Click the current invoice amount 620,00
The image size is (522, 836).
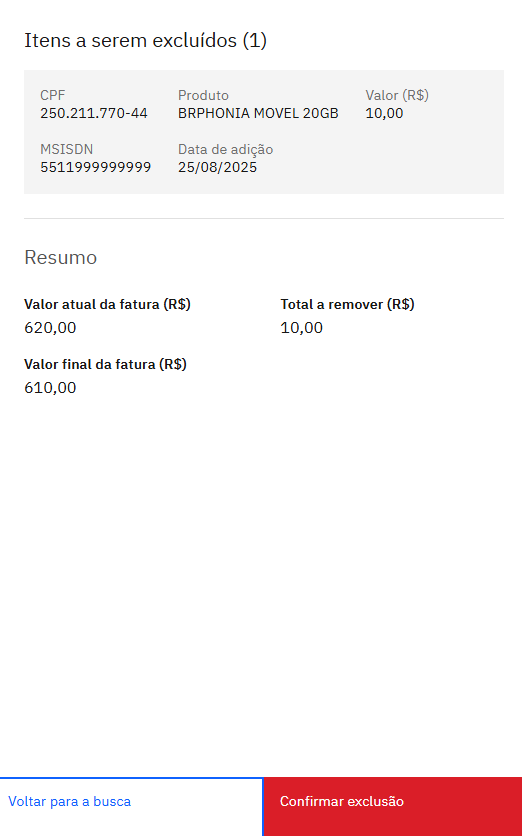(x=50, y=328)
